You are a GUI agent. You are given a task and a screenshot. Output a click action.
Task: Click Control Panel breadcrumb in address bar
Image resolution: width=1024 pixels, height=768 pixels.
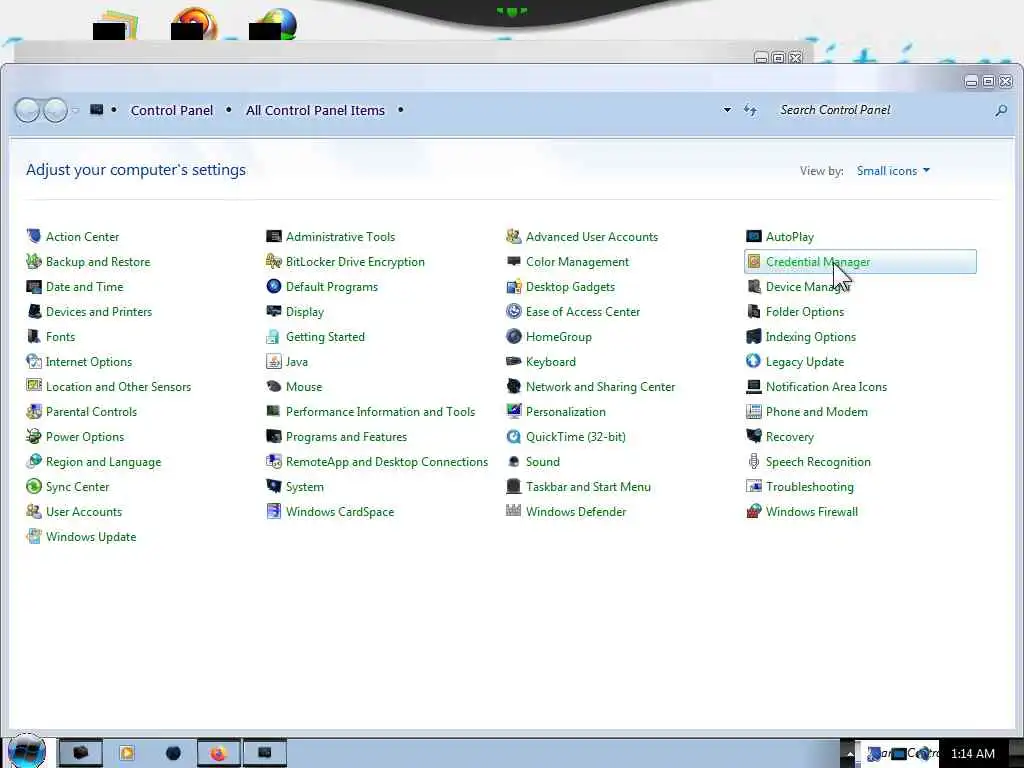[x=172, y=110]
